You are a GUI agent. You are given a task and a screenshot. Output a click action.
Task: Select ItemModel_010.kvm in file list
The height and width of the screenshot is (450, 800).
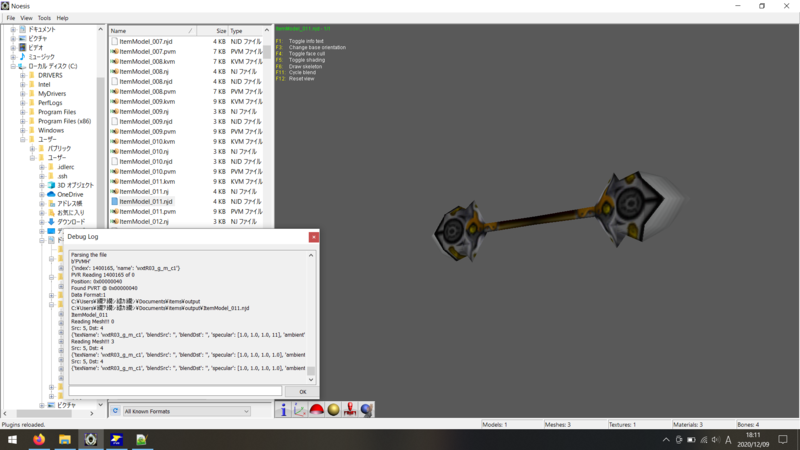(x=147, y=141)
